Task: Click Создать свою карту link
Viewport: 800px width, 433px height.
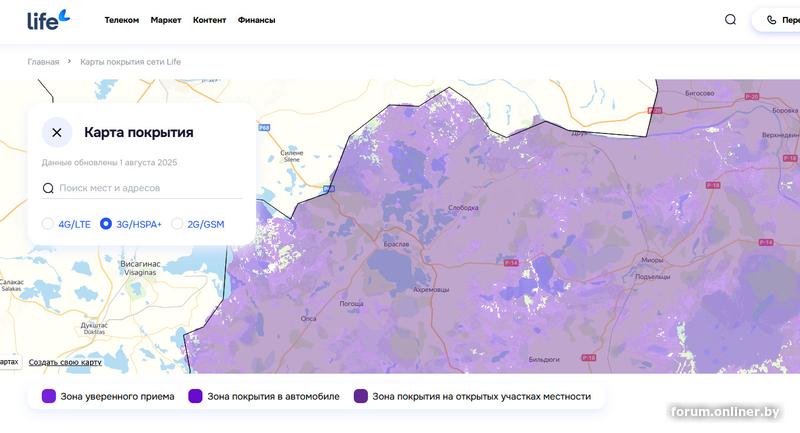Action: [x=65, y=362]
